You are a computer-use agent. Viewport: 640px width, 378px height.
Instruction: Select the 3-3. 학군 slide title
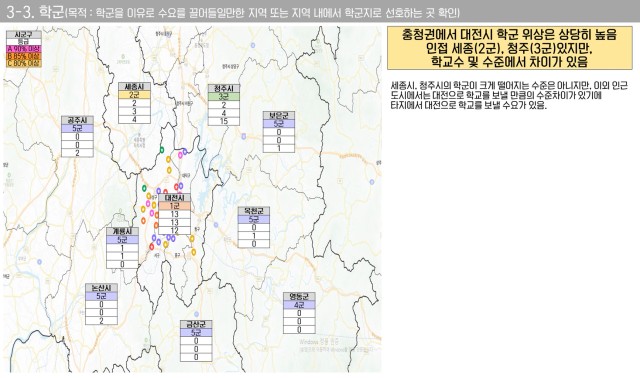[x=36, y=12]
